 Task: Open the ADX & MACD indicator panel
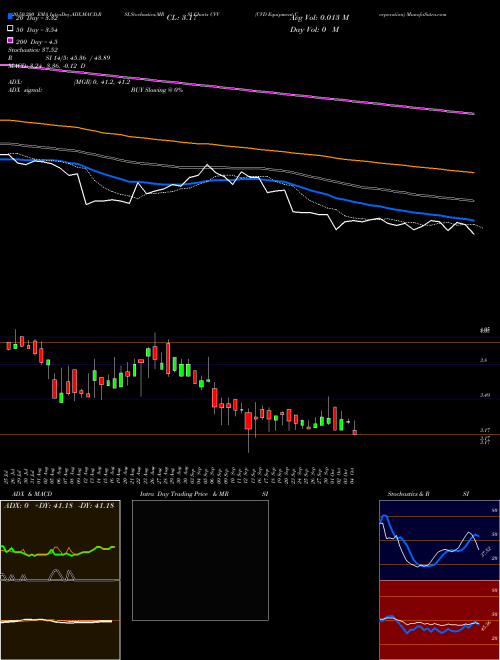(60, 580)
